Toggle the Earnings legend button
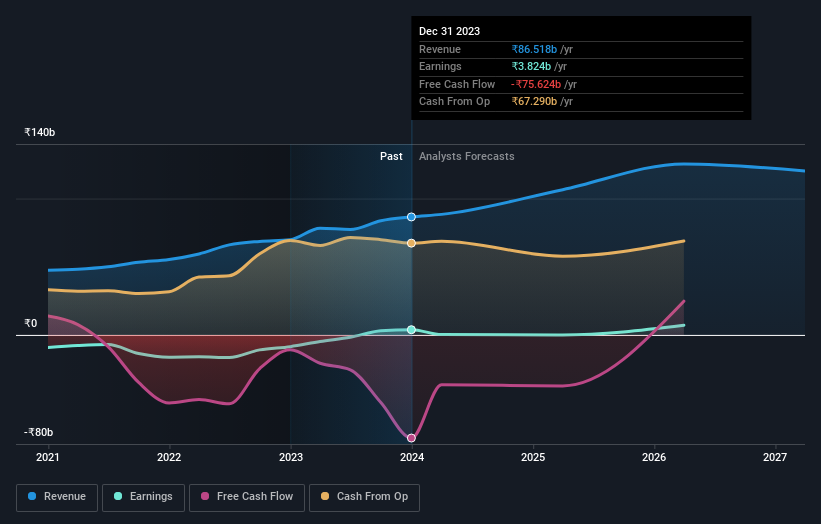821x524 pixels. (x=143, y=497)
